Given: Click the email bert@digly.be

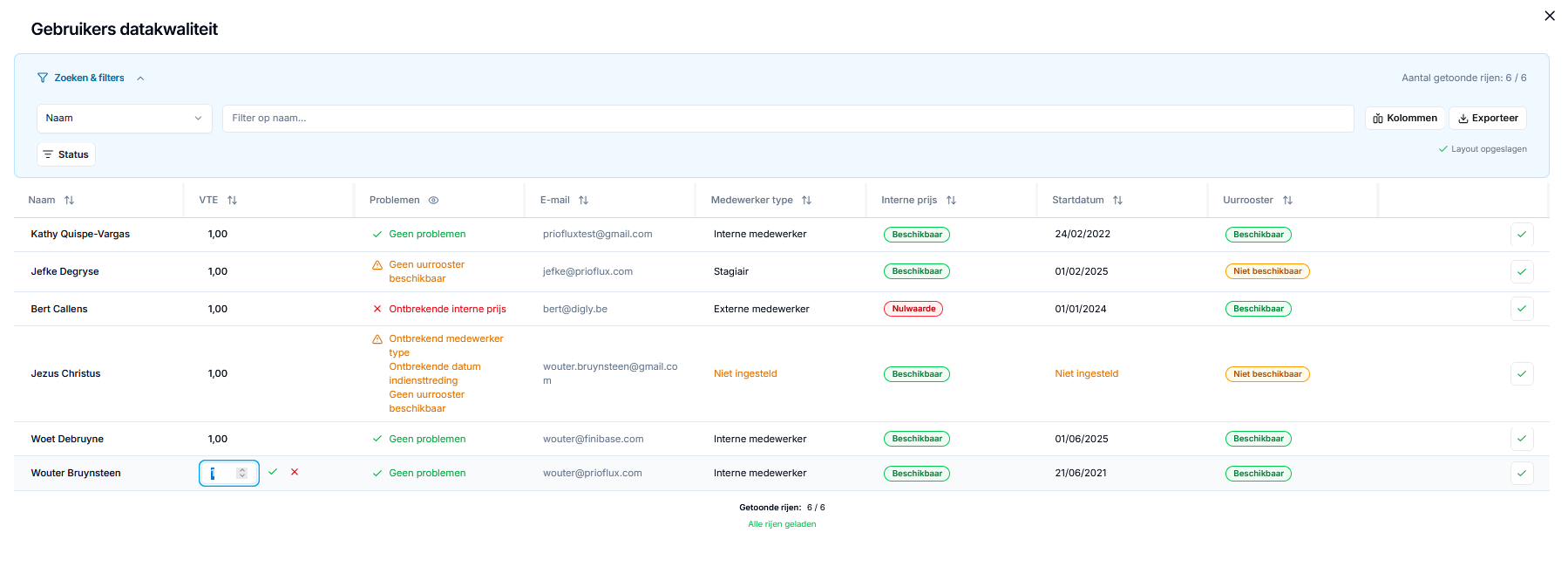Looking at the screenshot, I should (x=575, y=309).
